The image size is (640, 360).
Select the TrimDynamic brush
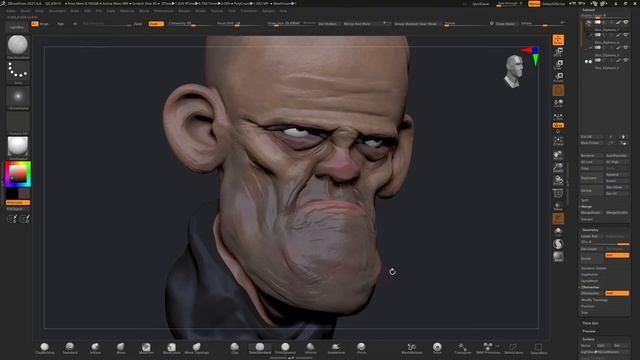point(285,348)
